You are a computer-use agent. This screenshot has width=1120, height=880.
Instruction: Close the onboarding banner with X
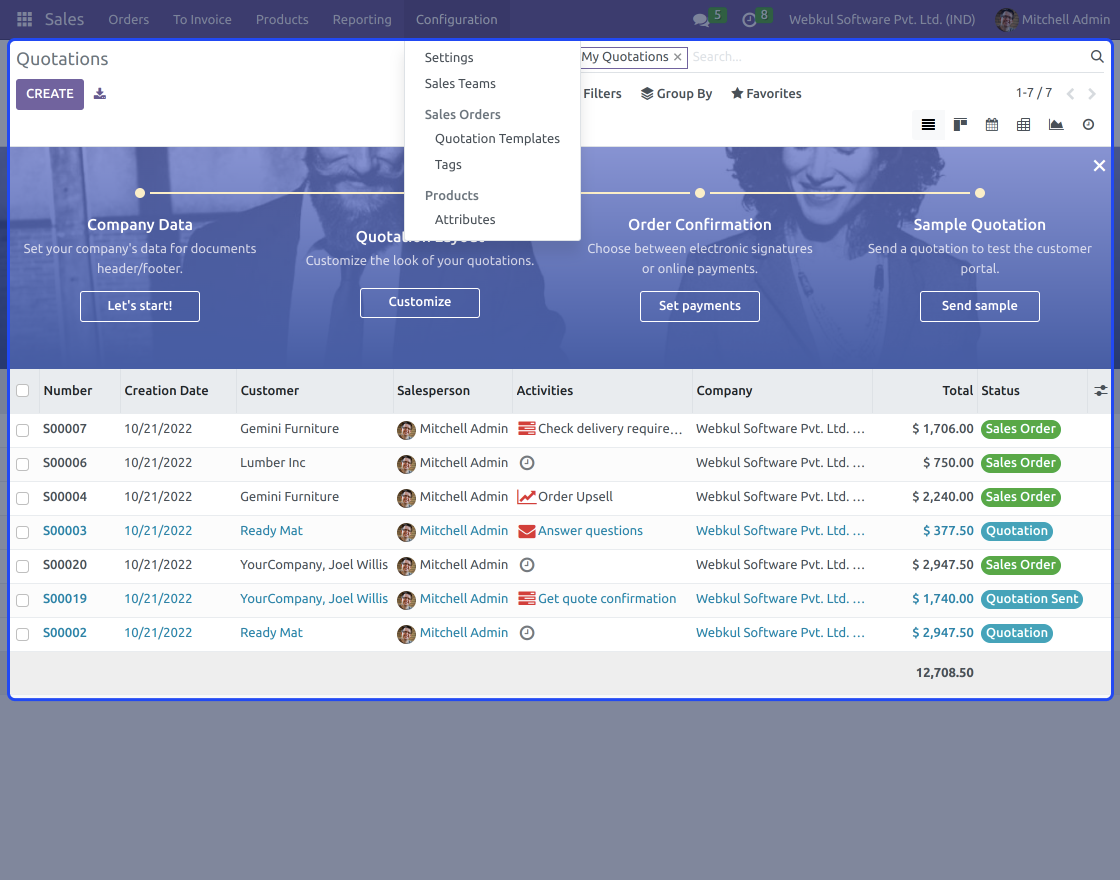[1099, 166]
